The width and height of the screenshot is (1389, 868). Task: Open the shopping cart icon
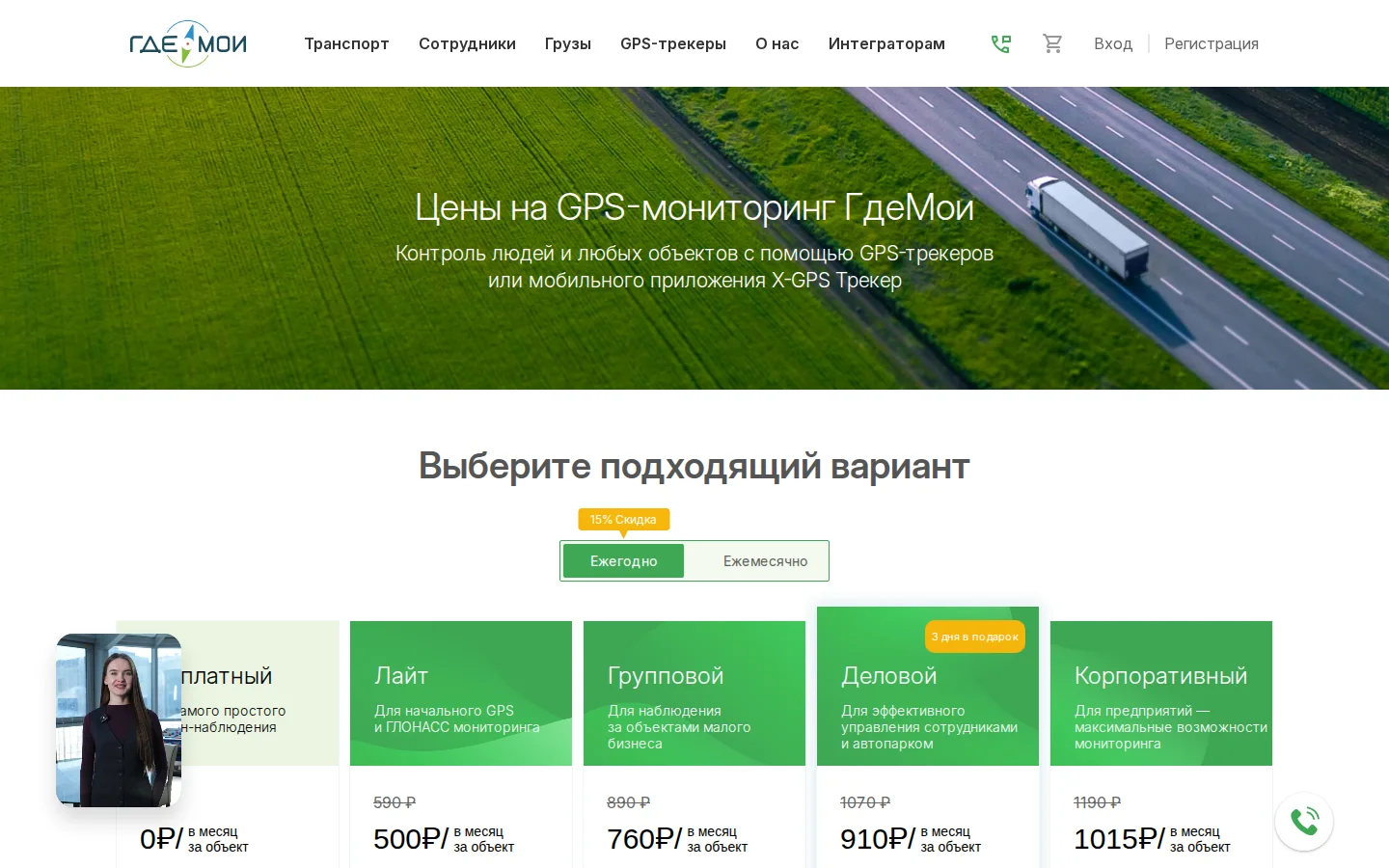point(1052,43)
